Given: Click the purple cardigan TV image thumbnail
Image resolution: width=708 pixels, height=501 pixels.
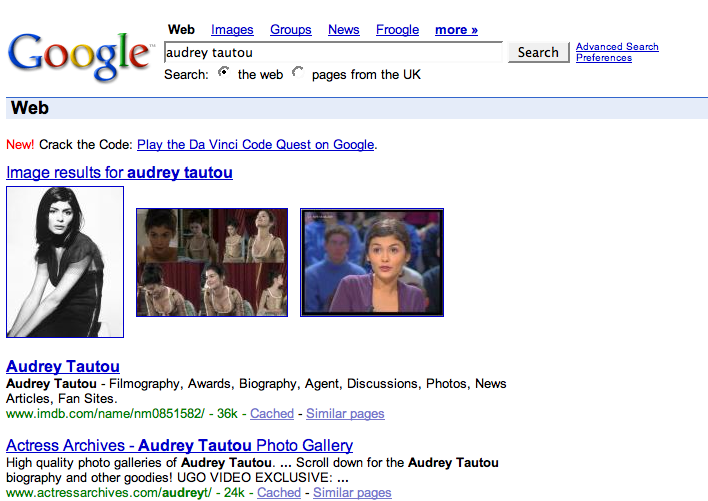Looking at the screenshot, I should 372,262.
